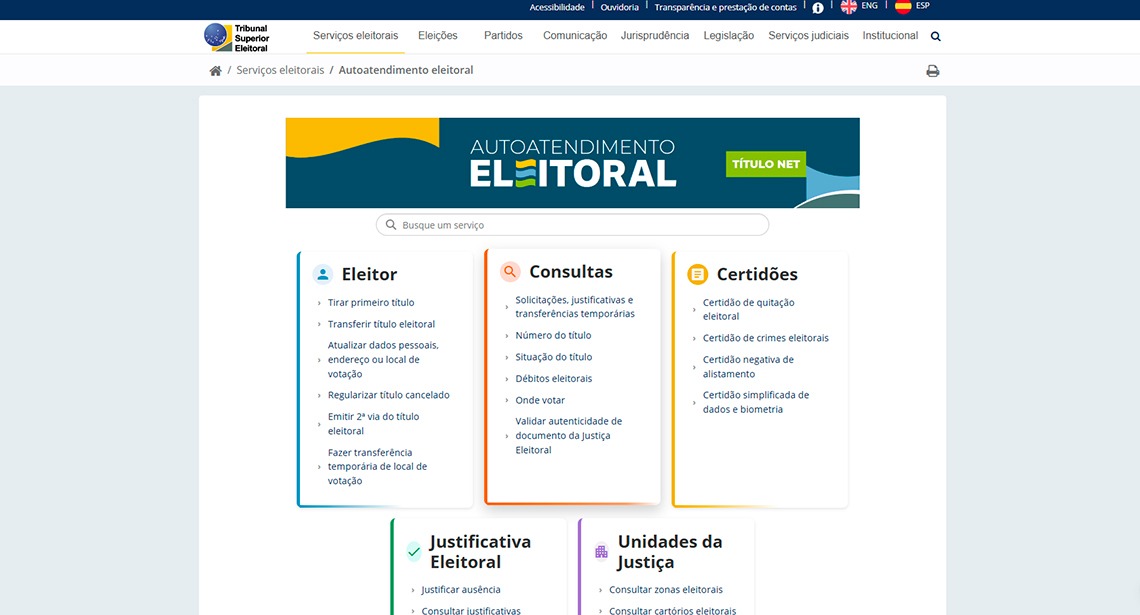Switch language with the Spain flag icon
This screenshot has height=615, width=1140.
(902, 7)
